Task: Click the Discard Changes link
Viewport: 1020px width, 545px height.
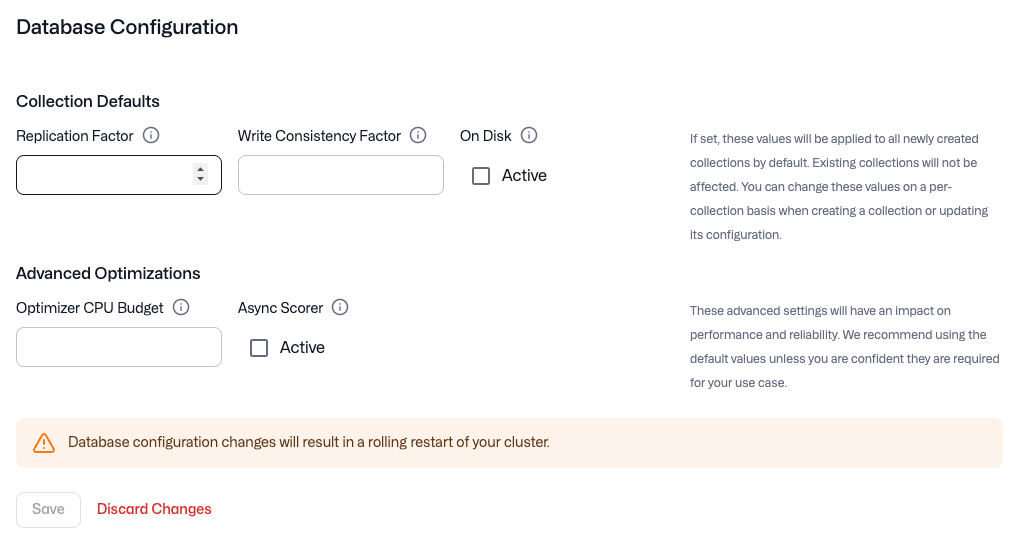Action: tap(154, 509)
